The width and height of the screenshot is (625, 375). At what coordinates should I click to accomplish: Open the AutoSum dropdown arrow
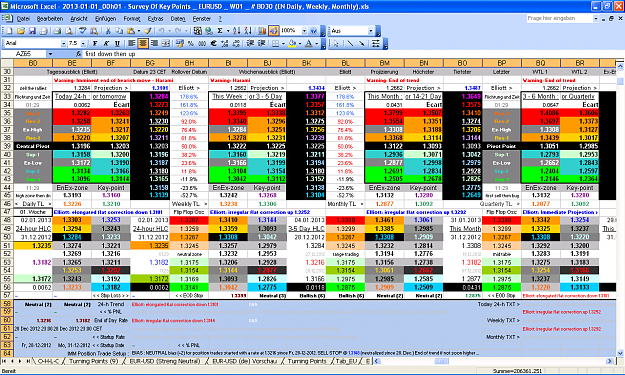coord(227,31)
